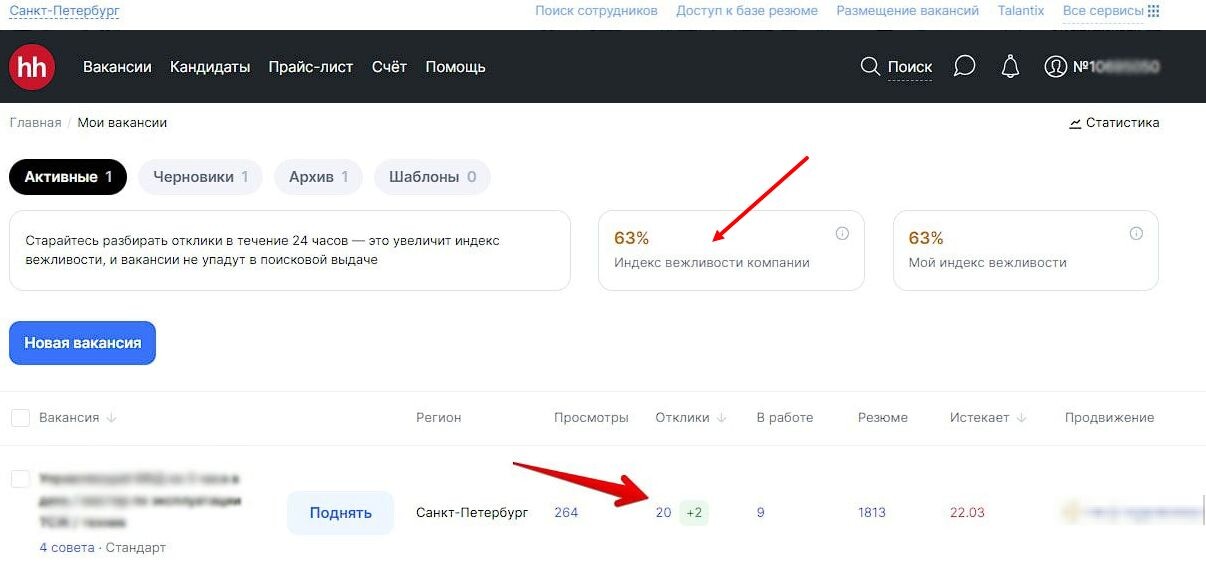Open the Помощь menu

(455, 67)
